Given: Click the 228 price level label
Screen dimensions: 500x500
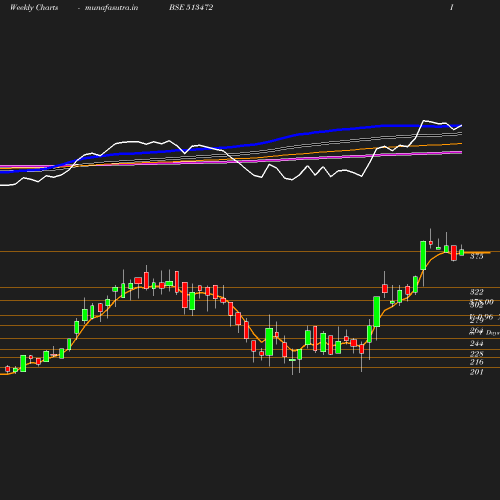Looking at the screenshot, I should click(x=477, y=354).
